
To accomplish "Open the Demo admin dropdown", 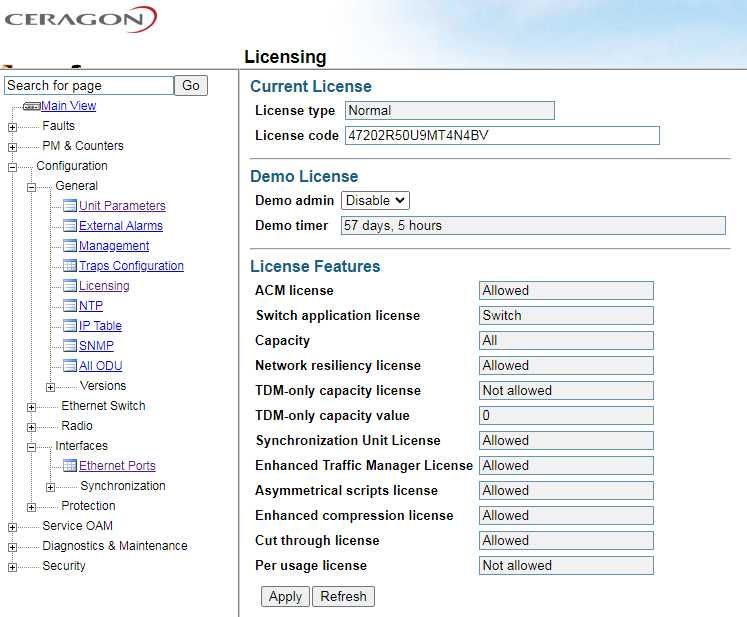I will coord(375,201).
